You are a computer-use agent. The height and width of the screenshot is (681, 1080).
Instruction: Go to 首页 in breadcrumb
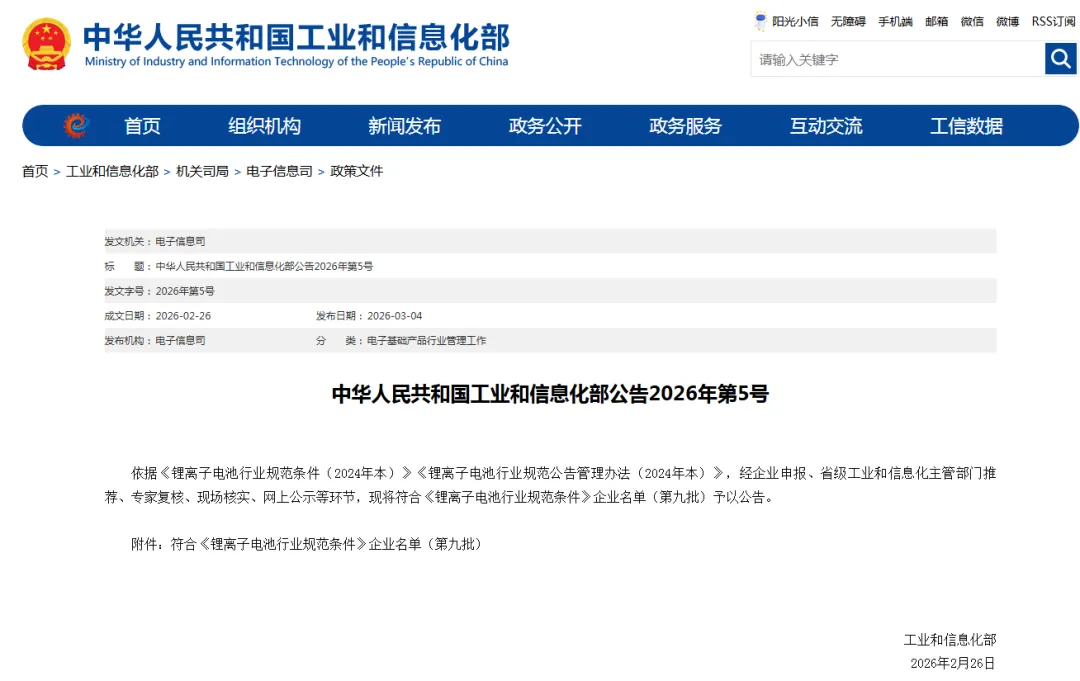(x=35, y=171)
